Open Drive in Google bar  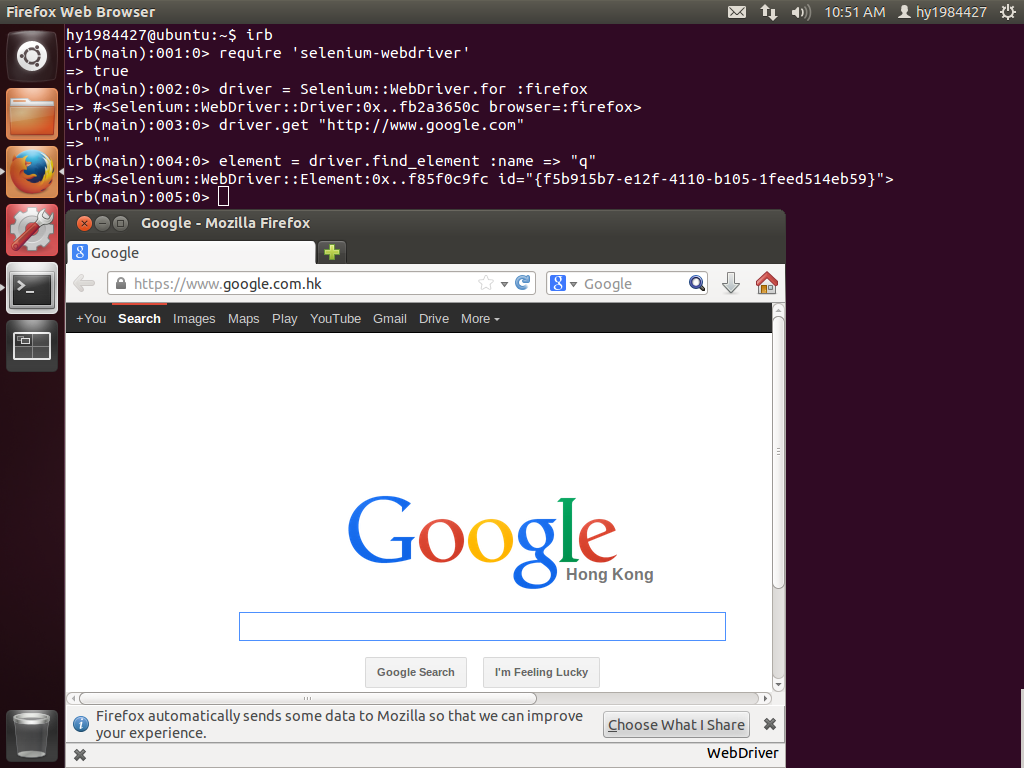[x=434, y=319]
